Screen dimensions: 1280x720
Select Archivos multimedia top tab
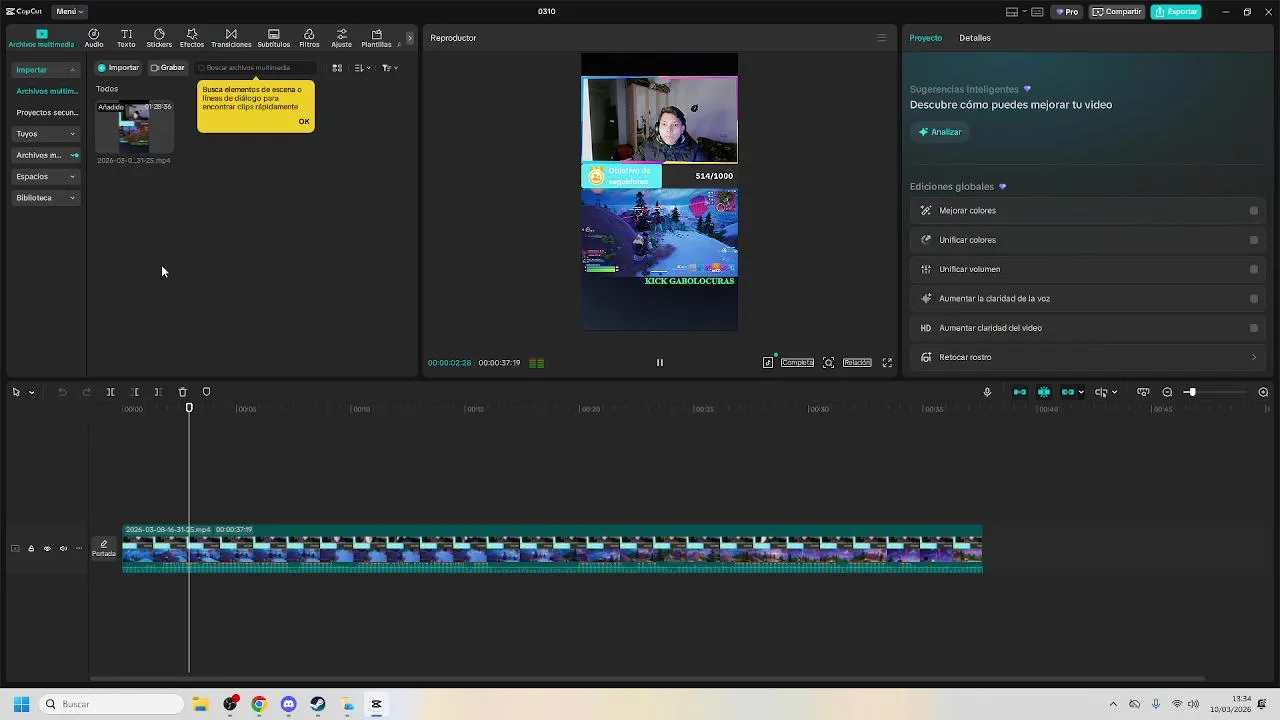click(41, 38)
